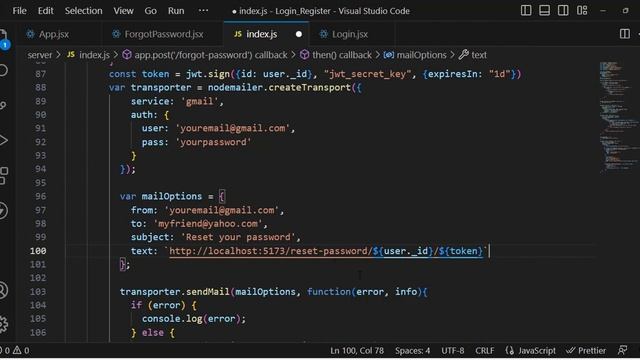Change the UTF-8 file encoding
Image resolution: width=640 pixels, height=360 pixels.
click(452, 351)
